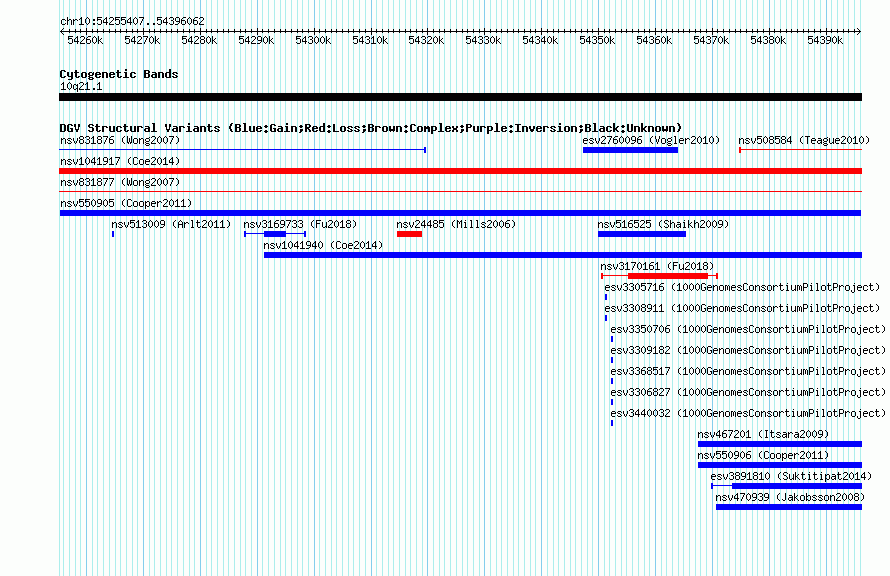The image size is (890, 576).
Task: Open esv3350706 1000Genomes variant label
Action: pos(748,329)
